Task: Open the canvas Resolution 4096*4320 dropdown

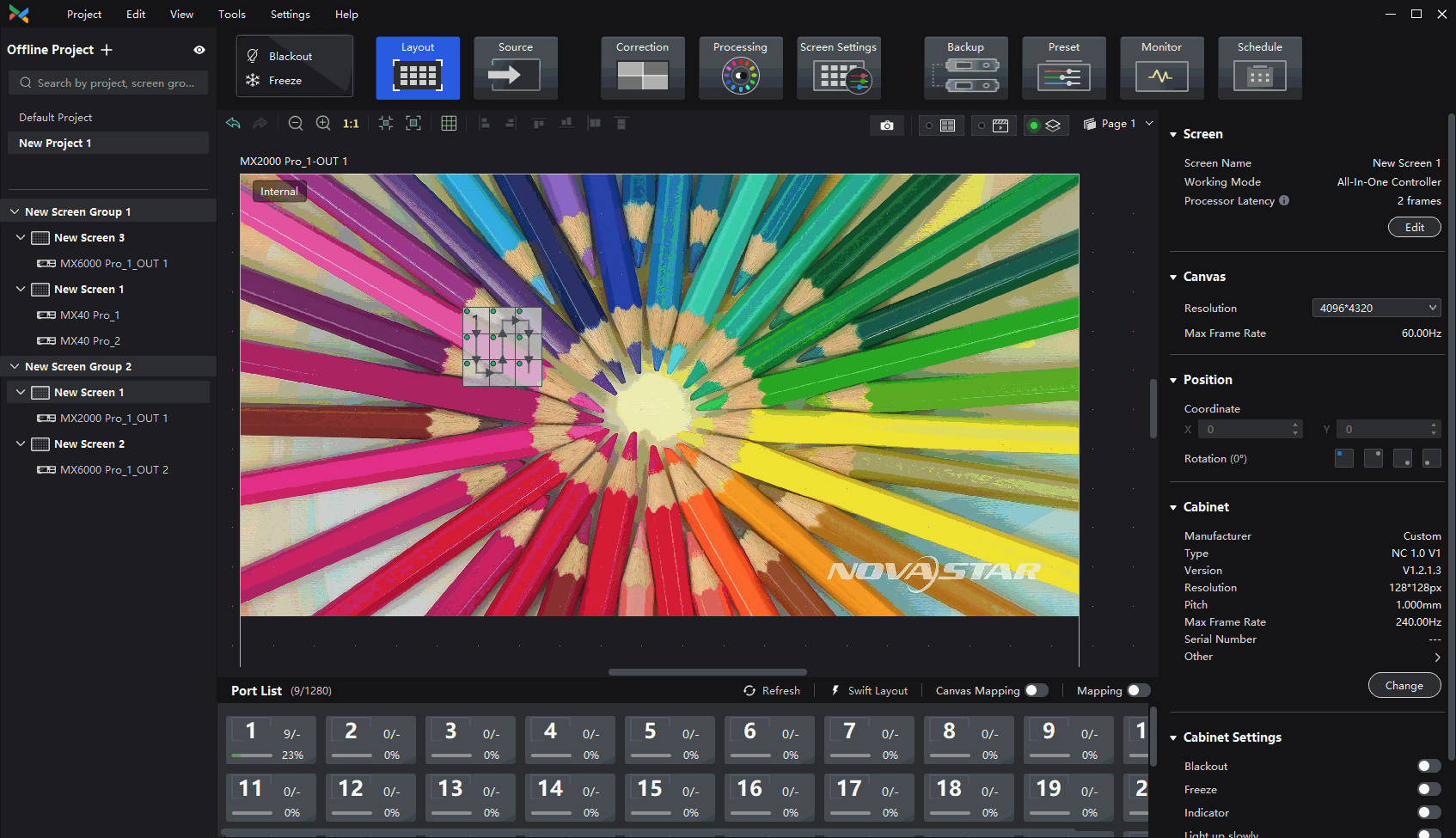Action: point(1376,308)
